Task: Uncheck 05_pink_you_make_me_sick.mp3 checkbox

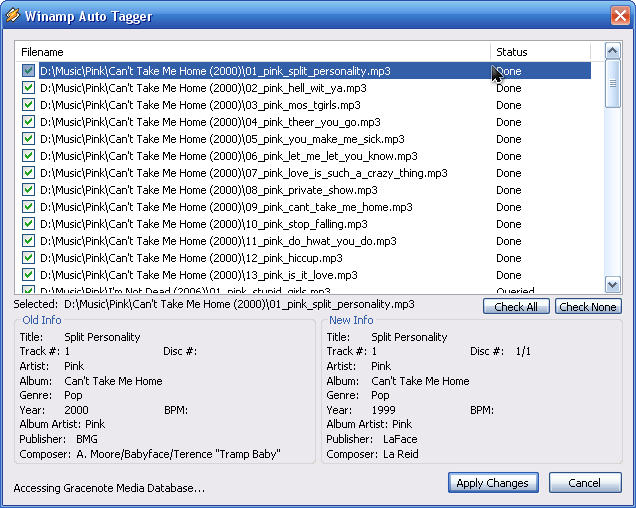Action: (28, 139)
